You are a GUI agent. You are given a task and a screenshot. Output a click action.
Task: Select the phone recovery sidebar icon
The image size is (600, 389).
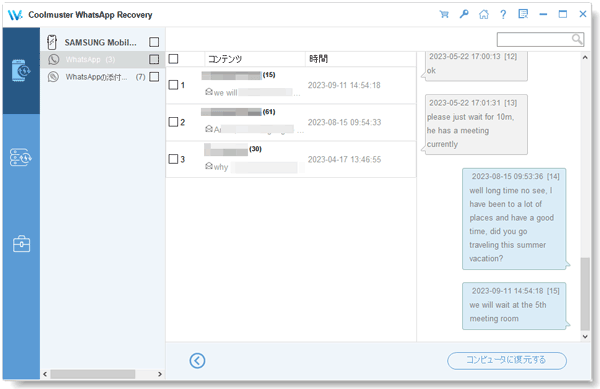tap(21, 70)
